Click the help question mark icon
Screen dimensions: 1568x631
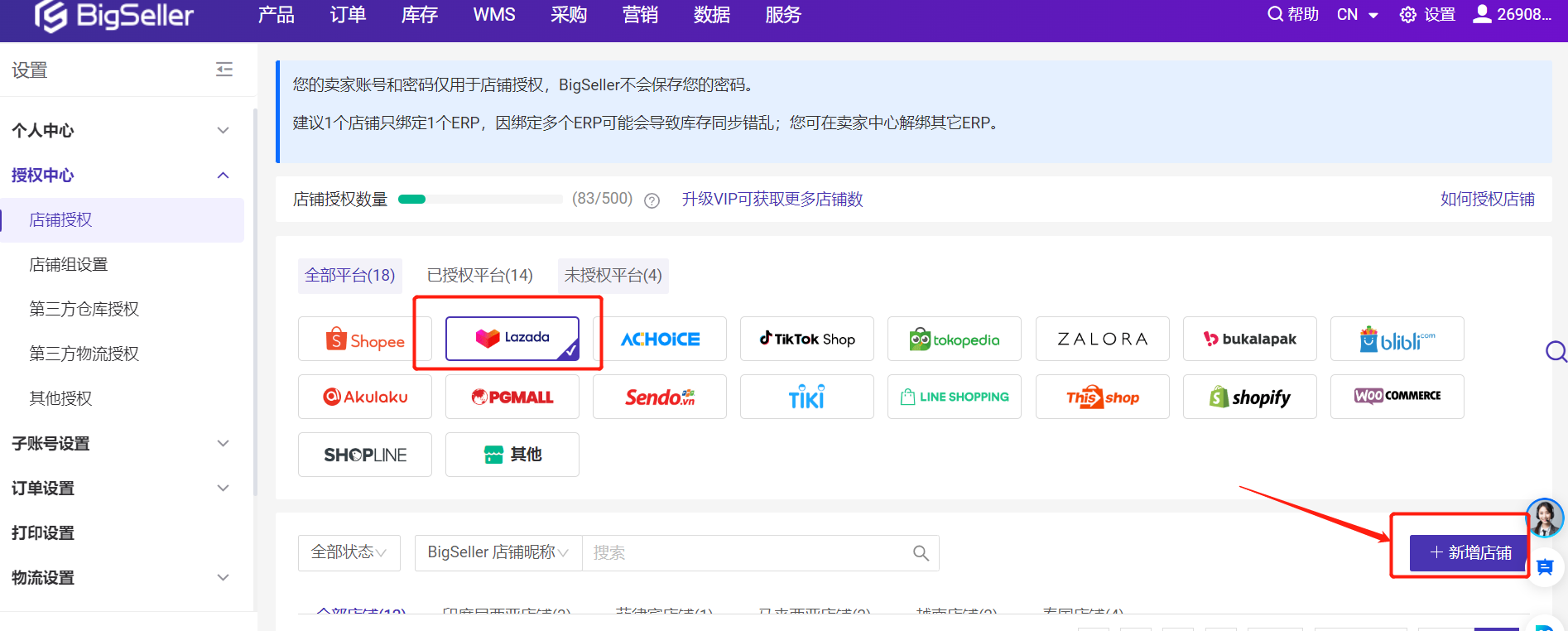pyautogui.click(x=652, y=200)
